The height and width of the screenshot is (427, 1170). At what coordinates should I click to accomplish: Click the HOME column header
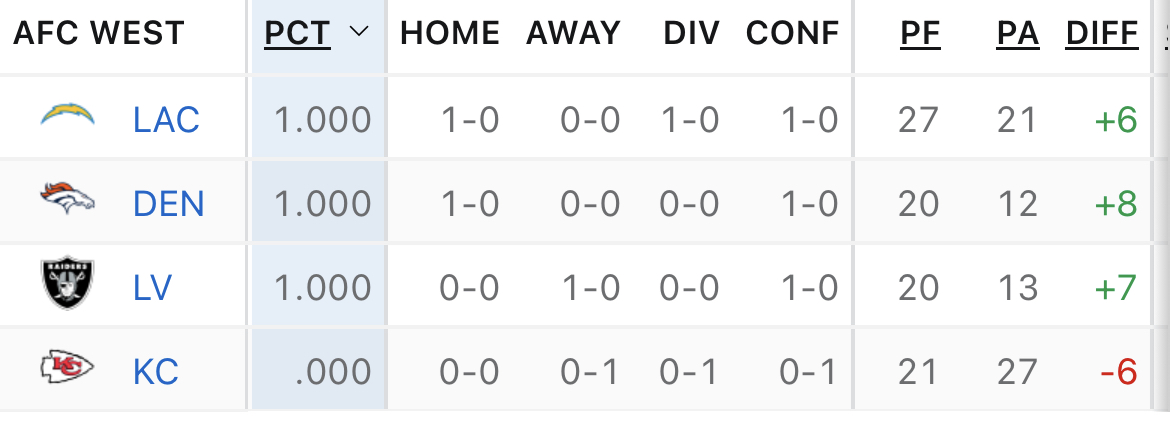click(x=450, y=33)
